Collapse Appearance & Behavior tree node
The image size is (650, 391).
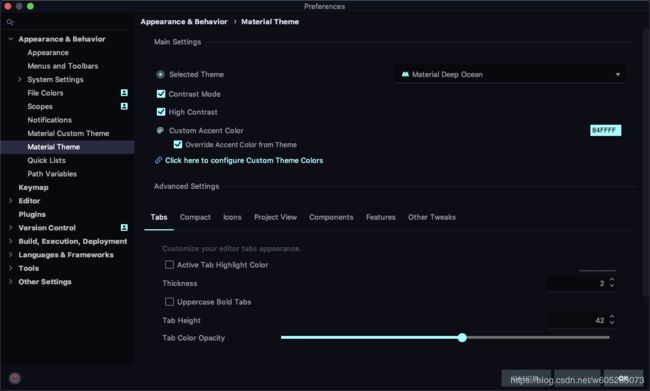tap(11, 39)
